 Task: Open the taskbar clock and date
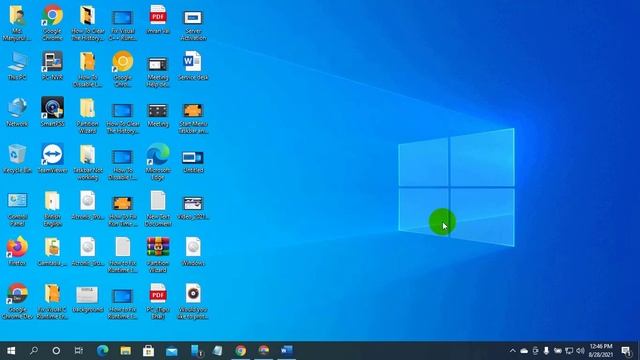(x=601, y=351)
